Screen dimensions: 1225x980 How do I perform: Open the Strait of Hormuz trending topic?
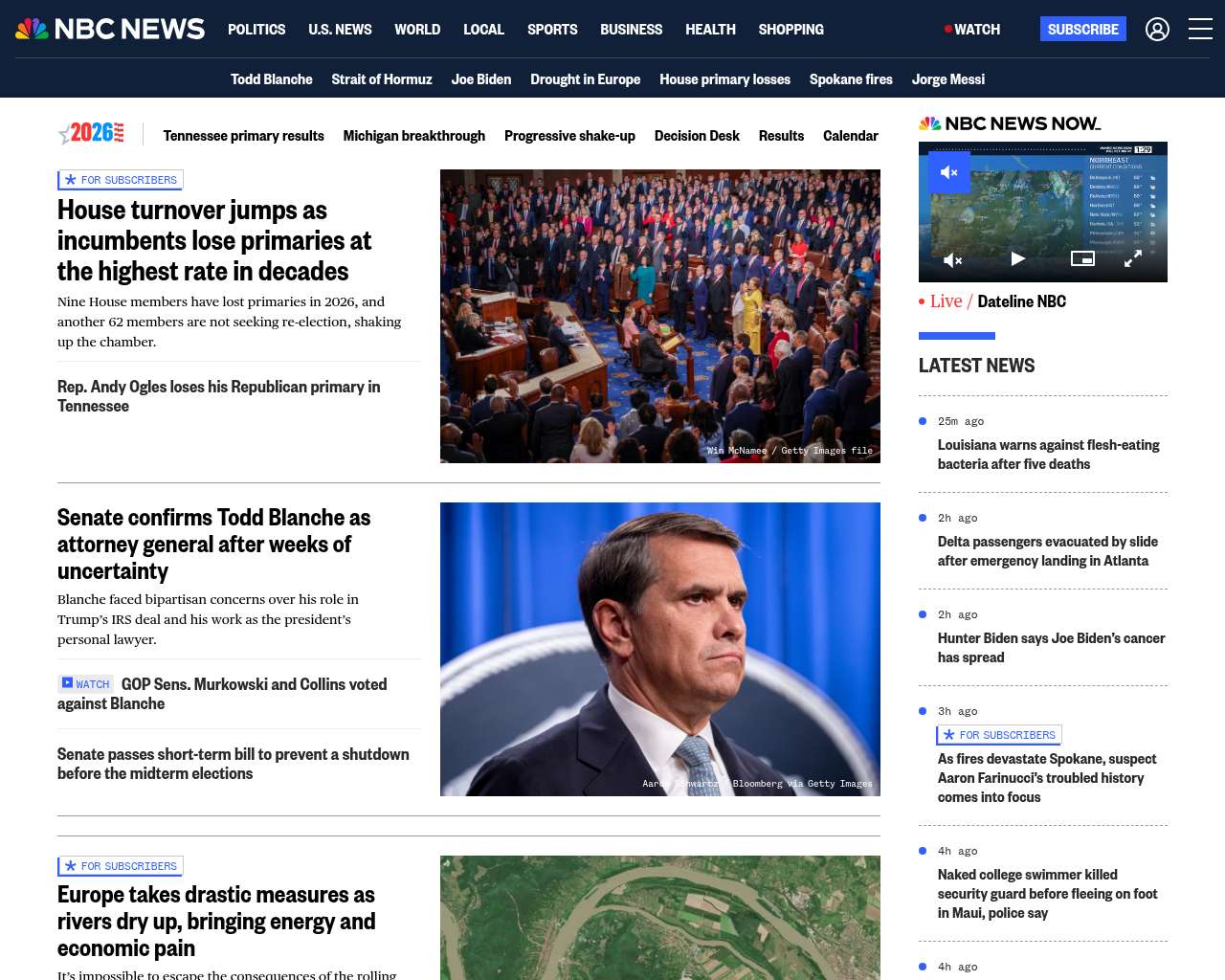coord(382,79)
